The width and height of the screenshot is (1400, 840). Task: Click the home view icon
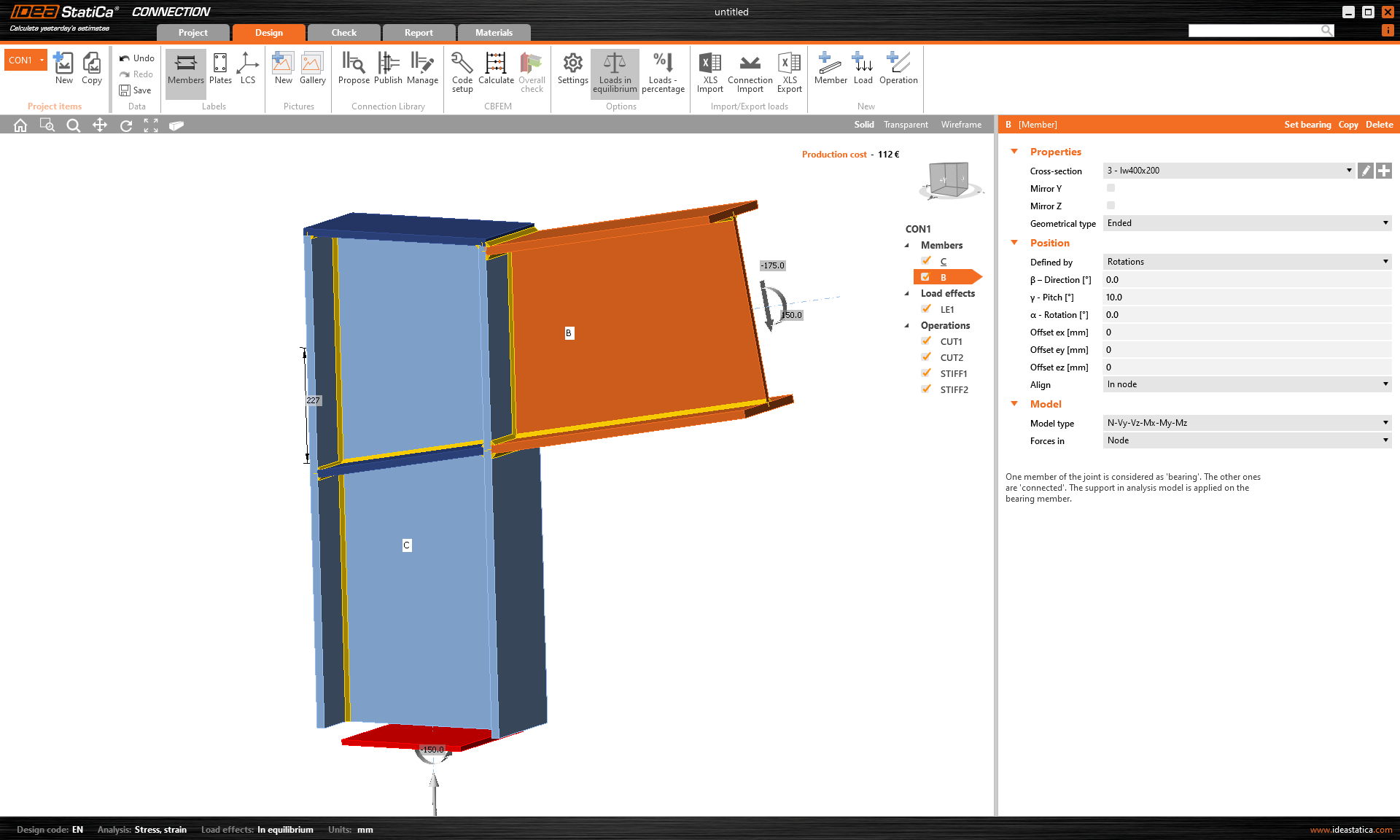pyautogui.click(x=20, y=125)
